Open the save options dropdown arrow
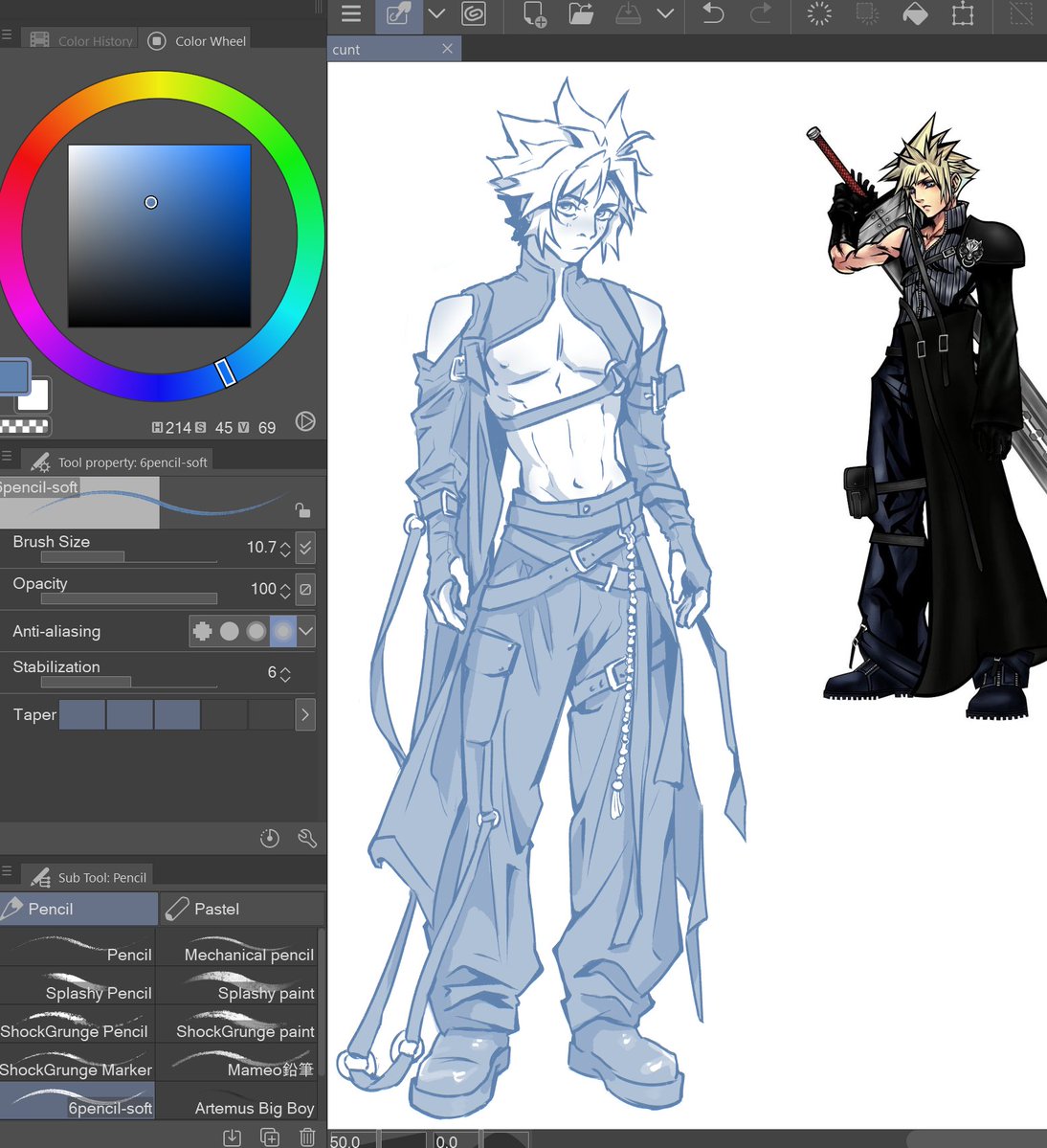The image size is (1047, 1148). pos(665,14)
